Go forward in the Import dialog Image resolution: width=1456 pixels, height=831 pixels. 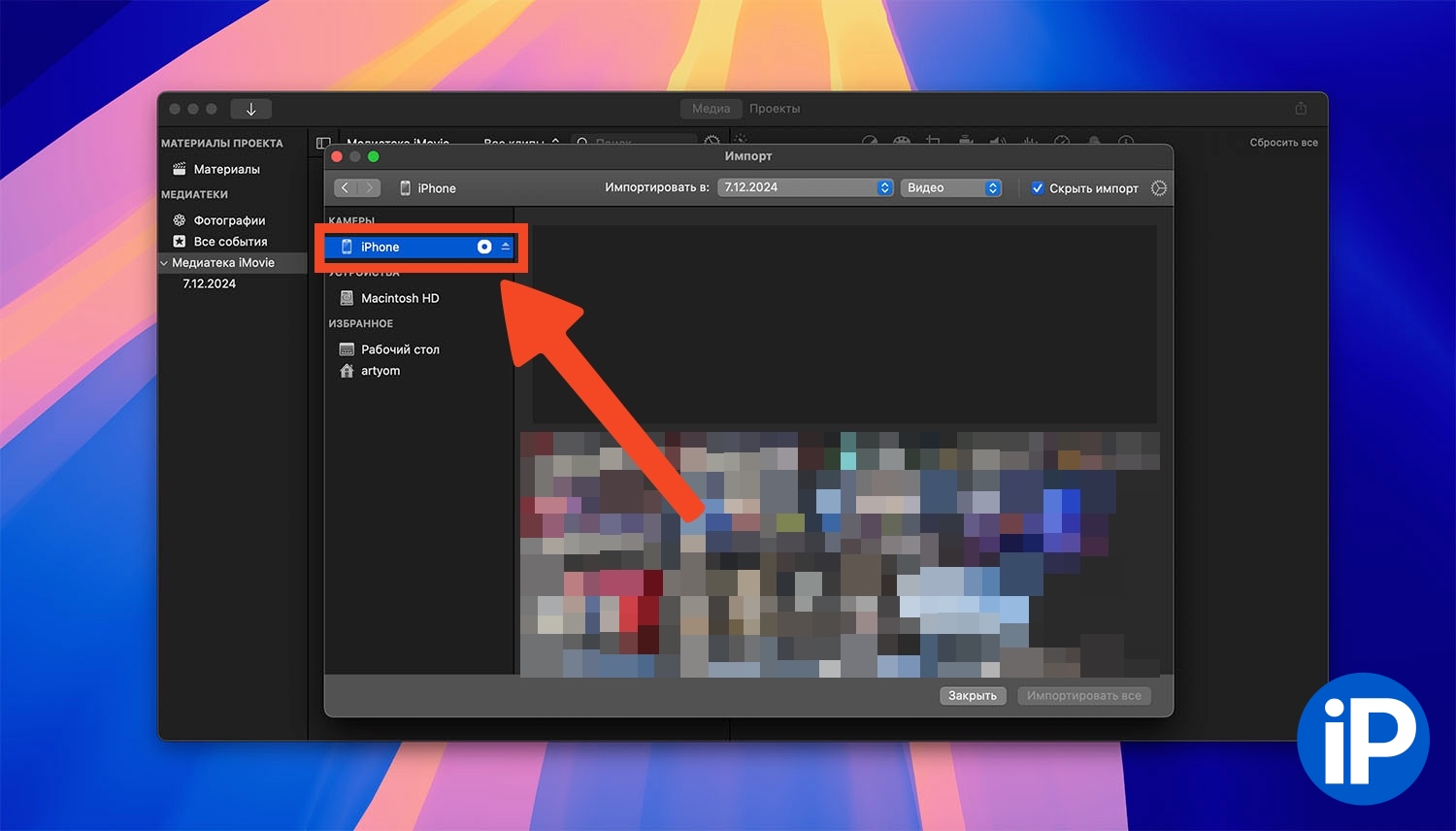pos(369,188)
